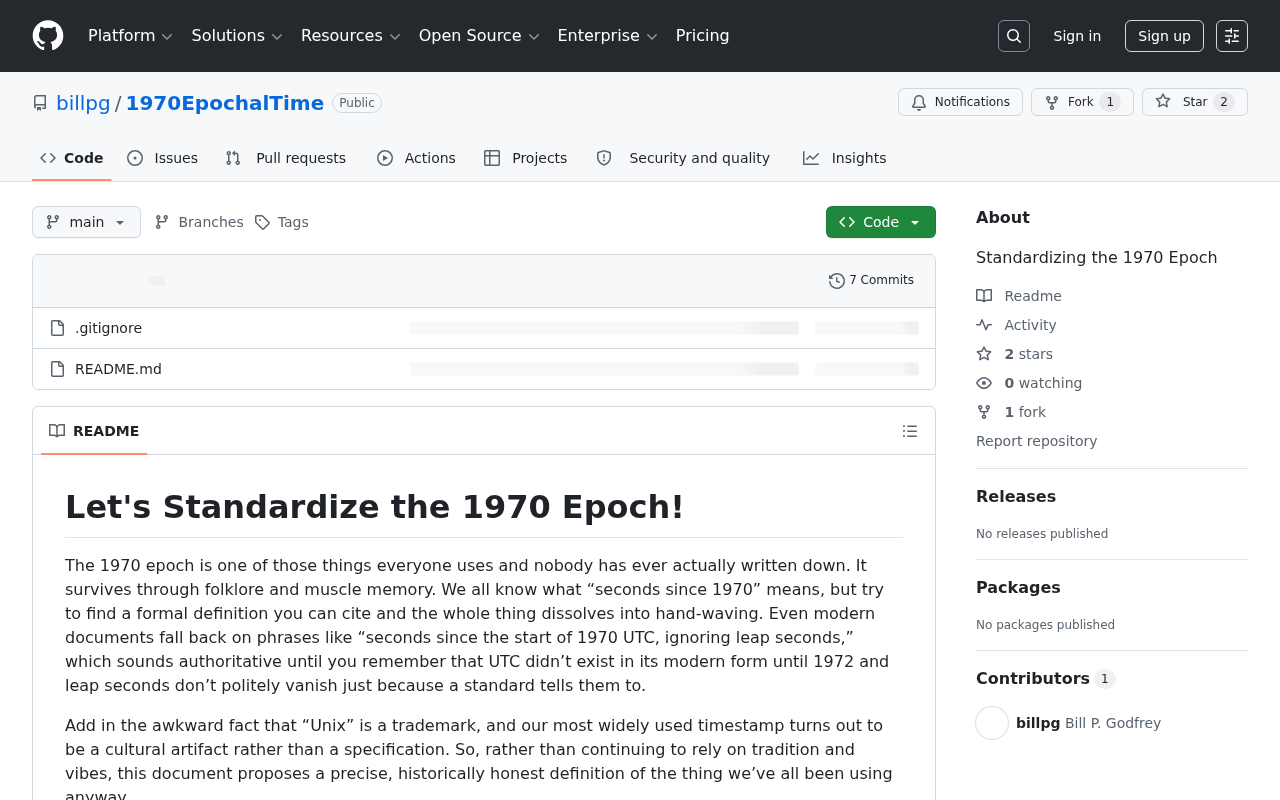The width and height of the screenshot is (1280, 800).
Task: Open billpg contributor profile link
Action: point(1038,723)
